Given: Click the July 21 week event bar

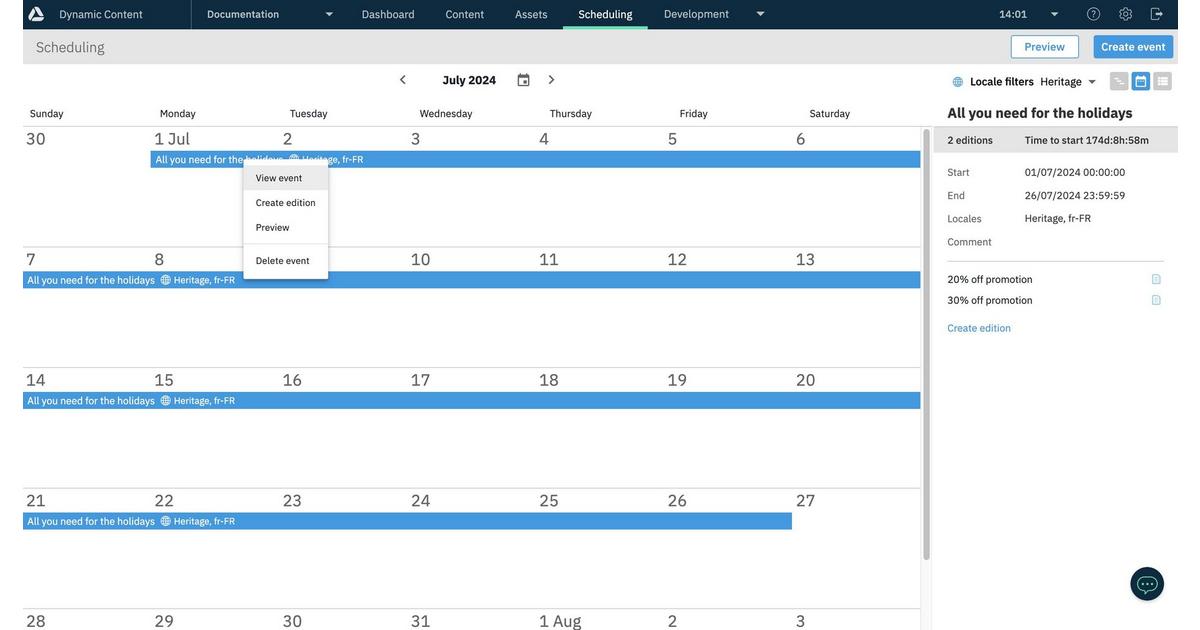Looking at the screenshot, I should (x=408, y=521).
